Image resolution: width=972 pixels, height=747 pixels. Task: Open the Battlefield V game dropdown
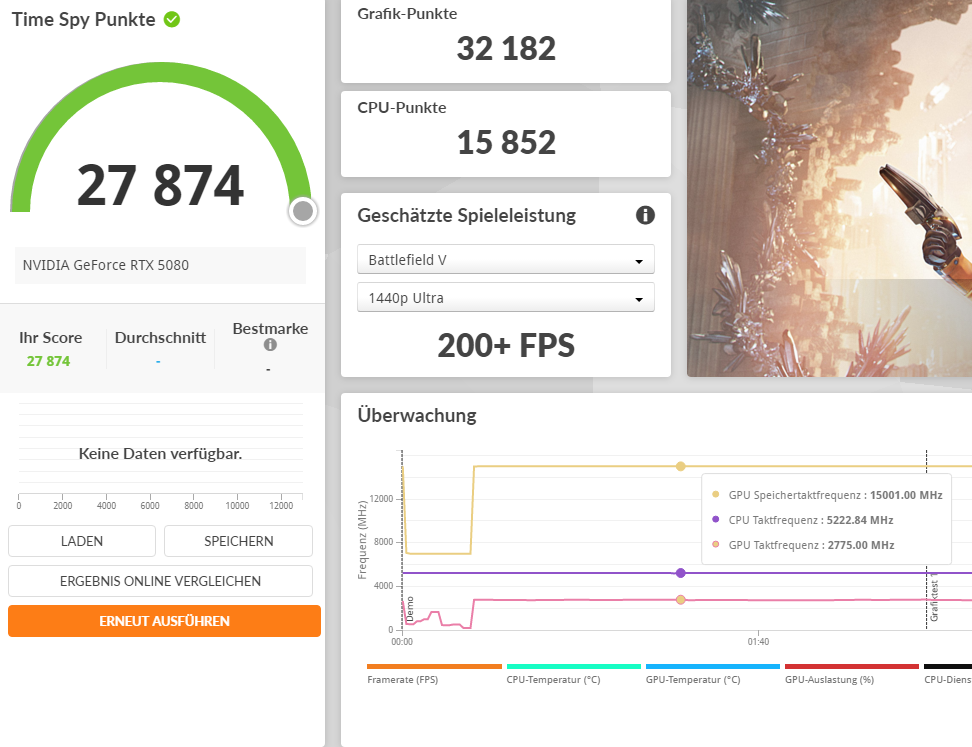click(506, 260)
